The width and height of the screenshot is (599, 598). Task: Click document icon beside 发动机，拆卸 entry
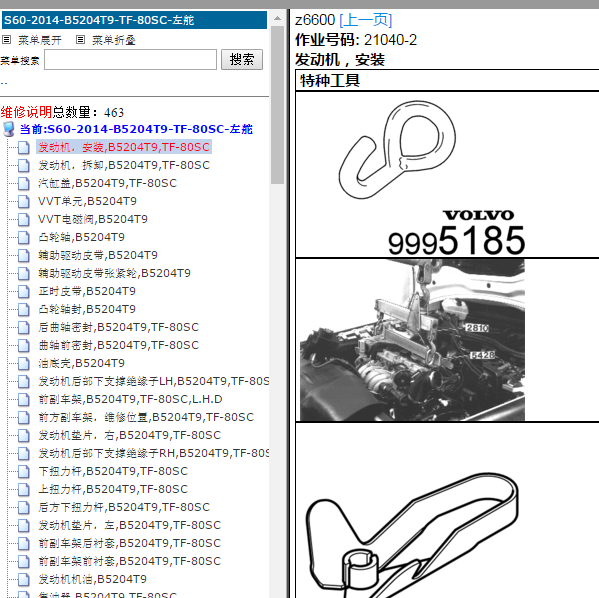pos(24,165)
